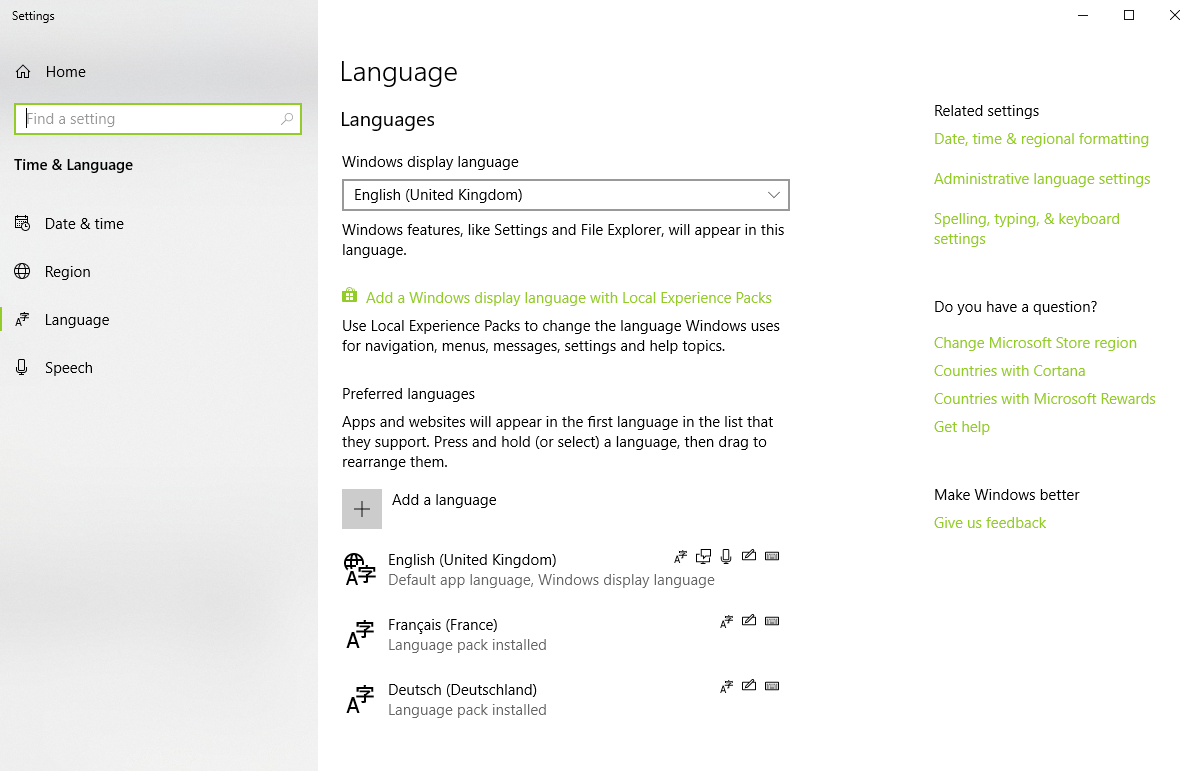
Task: Click the Français (France) language icon
Action: point(360,635)
